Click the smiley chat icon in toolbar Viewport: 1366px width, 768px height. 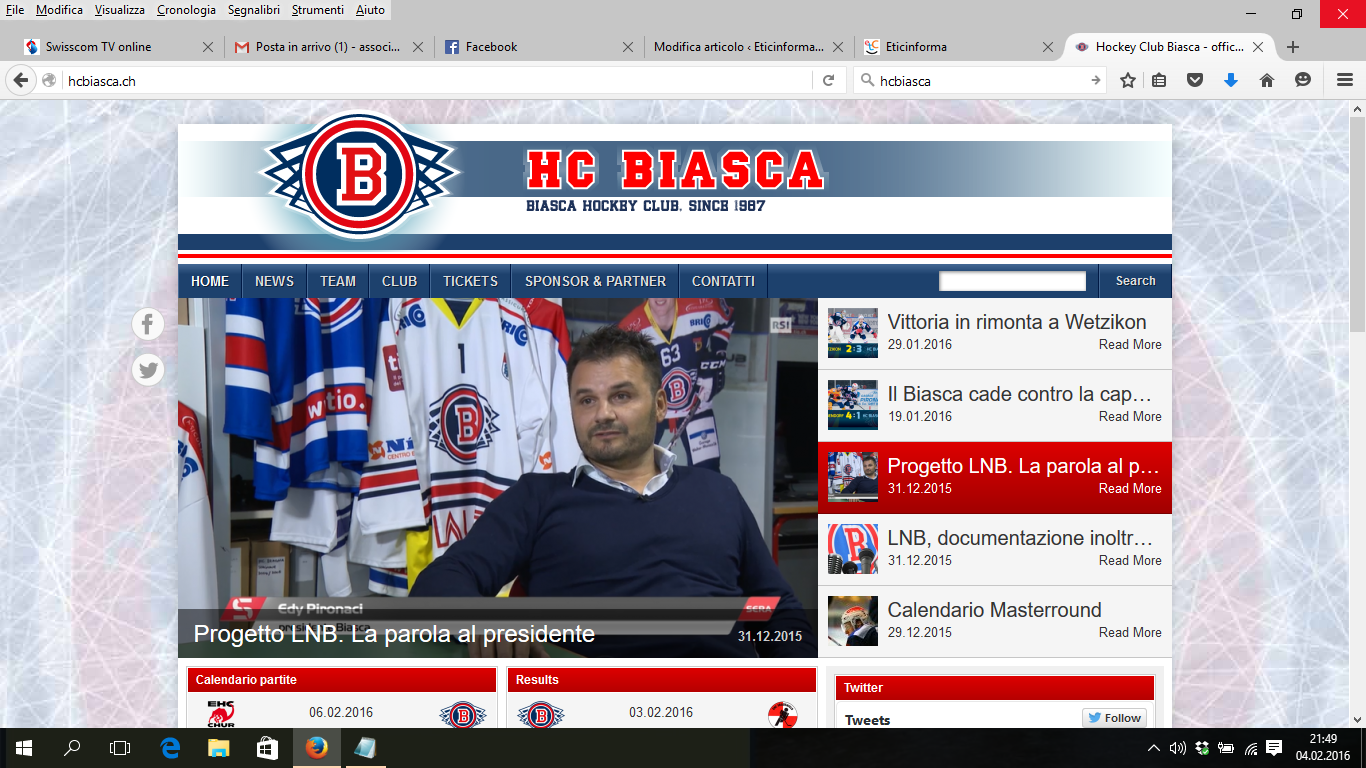[x=1303, y=81]
